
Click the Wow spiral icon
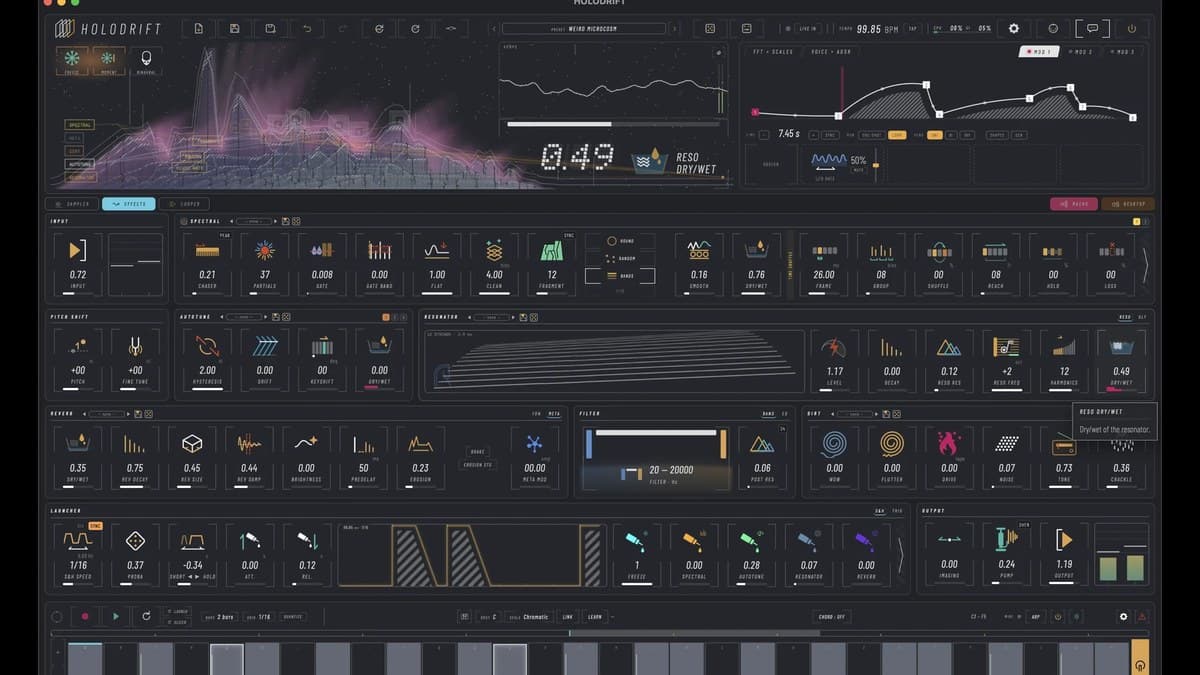point(834,444)
